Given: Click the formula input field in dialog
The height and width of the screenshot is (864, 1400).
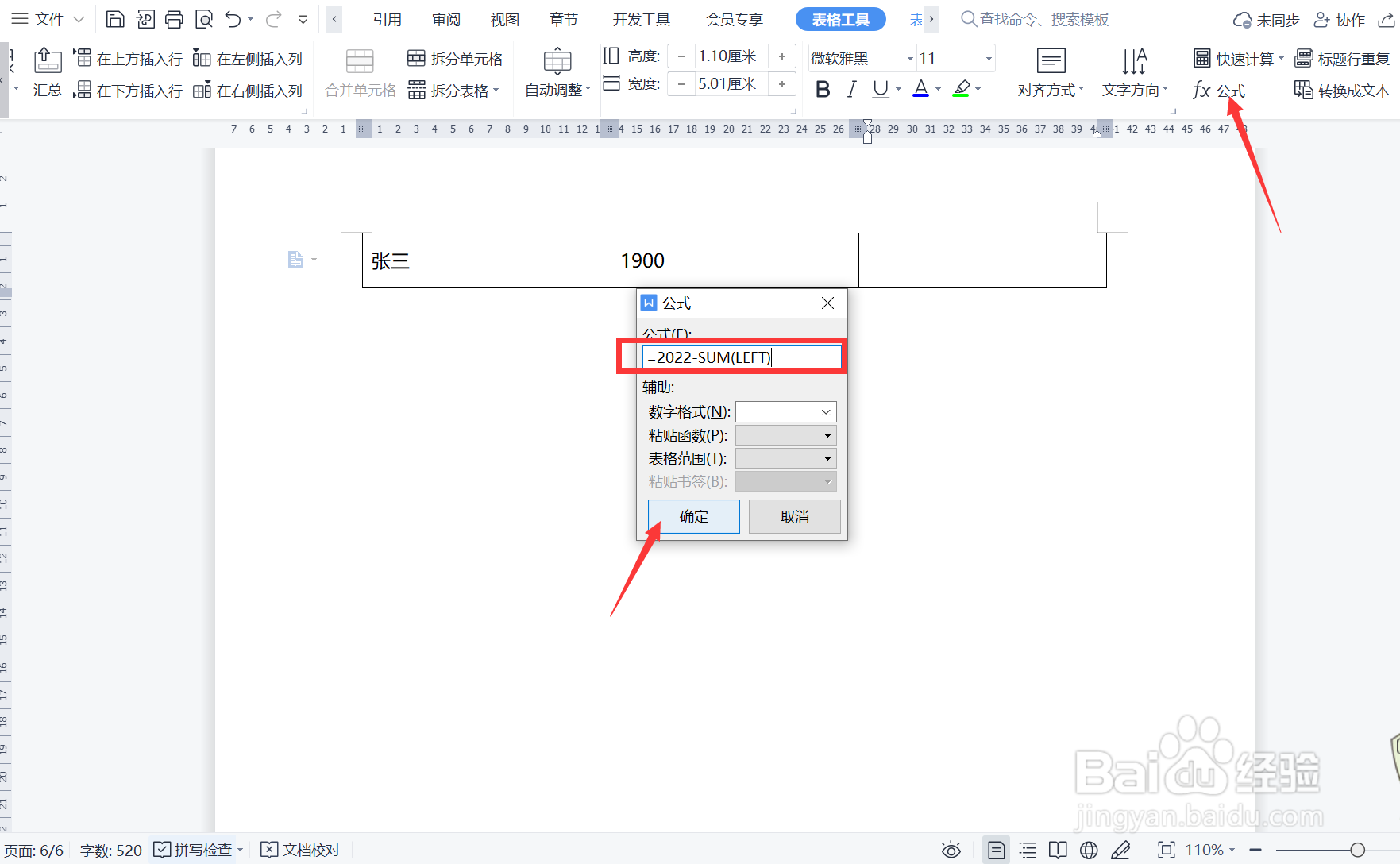Looking at the screenshot, I should (x=741, y=357).
